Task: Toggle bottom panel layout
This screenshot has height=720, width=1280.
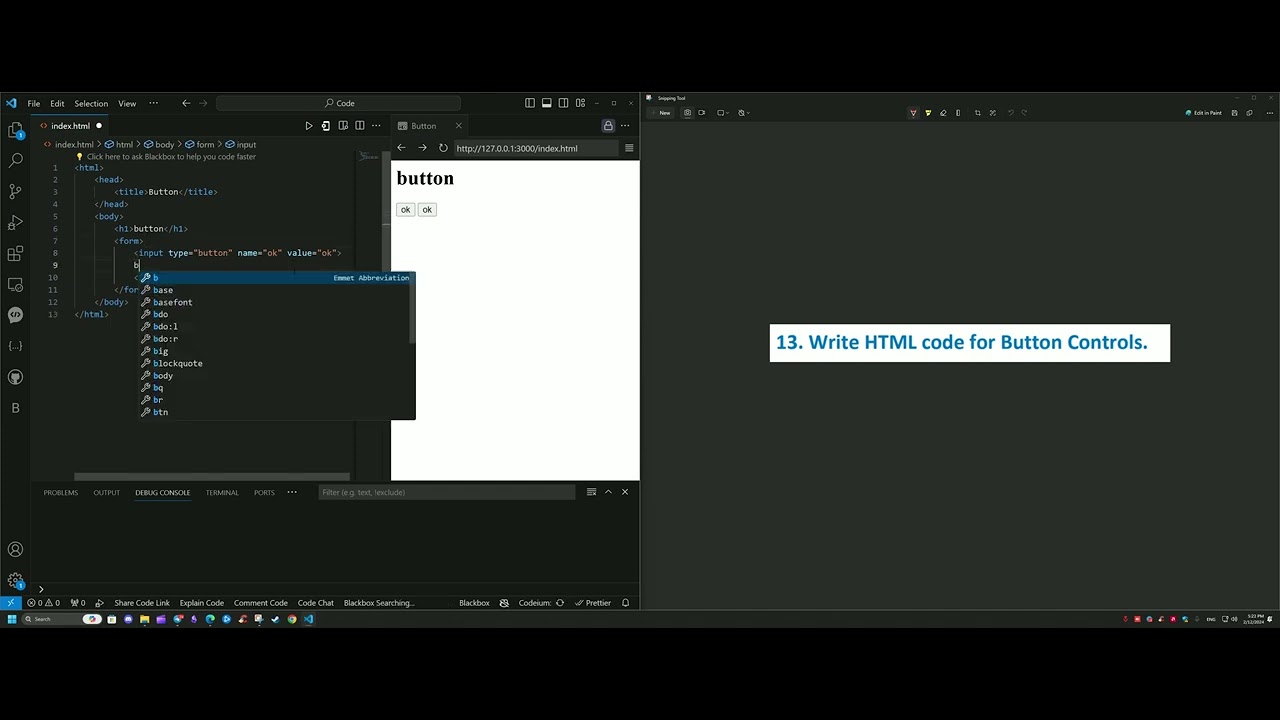Action: point(546,103)
